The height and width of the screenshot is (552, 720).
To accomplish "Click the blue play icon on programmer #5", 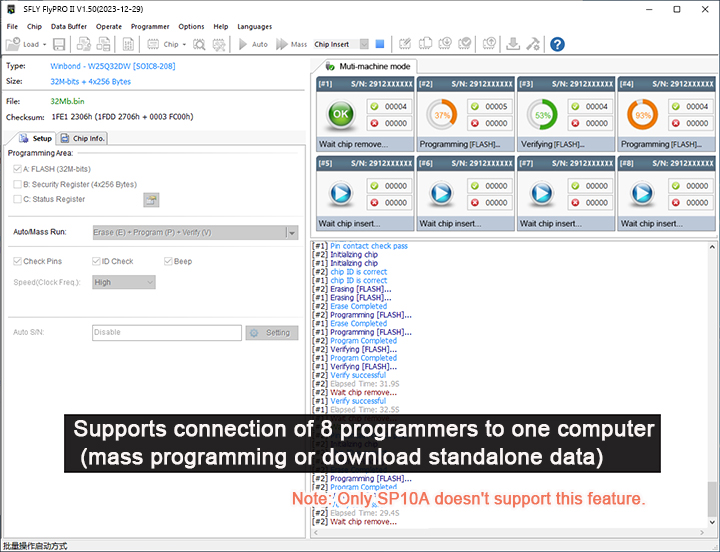I will pyautogui.click(x=341, y=194).
